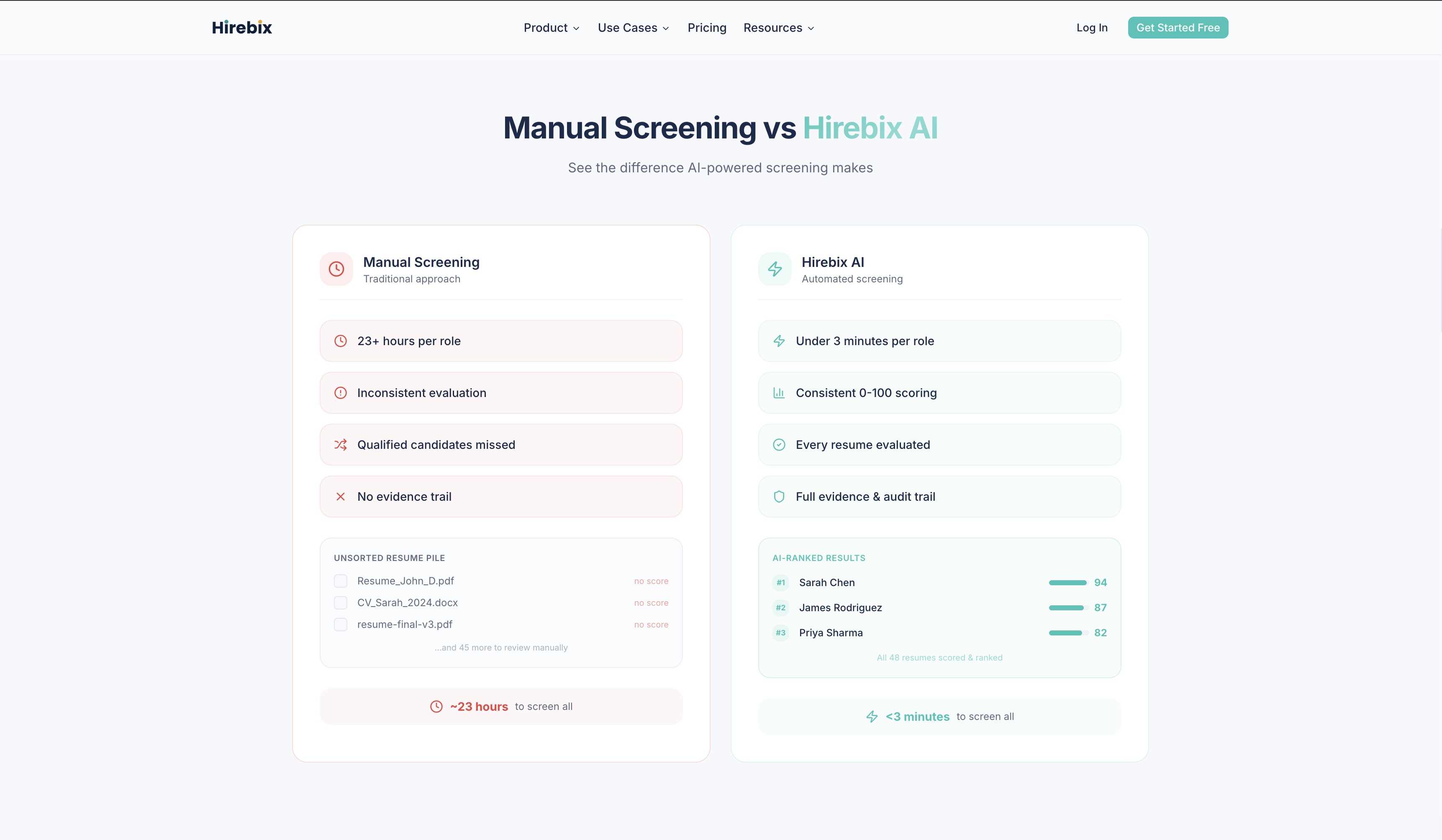Click Sarah Chen's score bar showing 94
Viewport: 1442px width, 840px height.
pyautogui.click(x=1068, y=582)
